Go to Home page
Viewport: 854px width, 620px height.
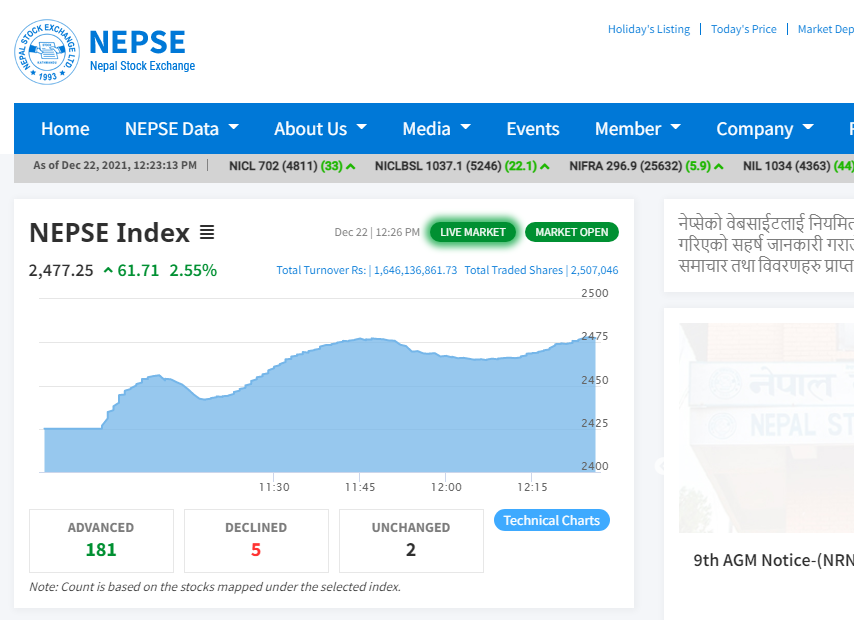65,129
